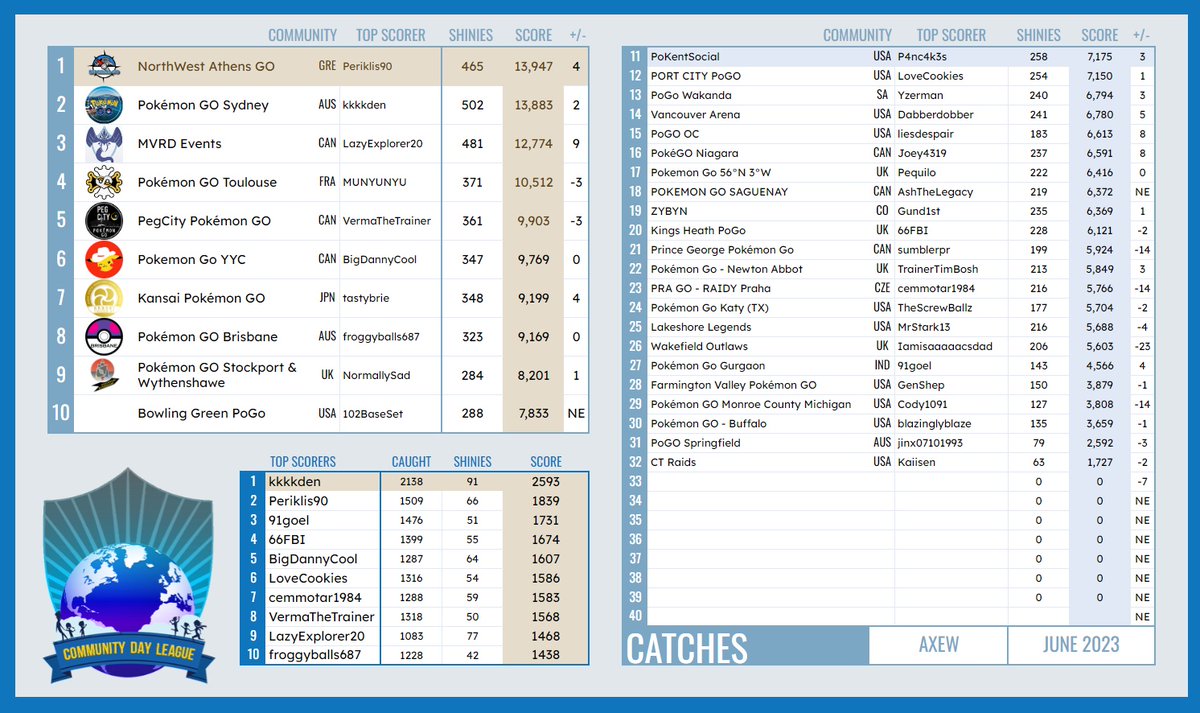Click froggyballs687 in top scorers list
This screenshot has width=1200, height=713.
[x=316, y=655]
